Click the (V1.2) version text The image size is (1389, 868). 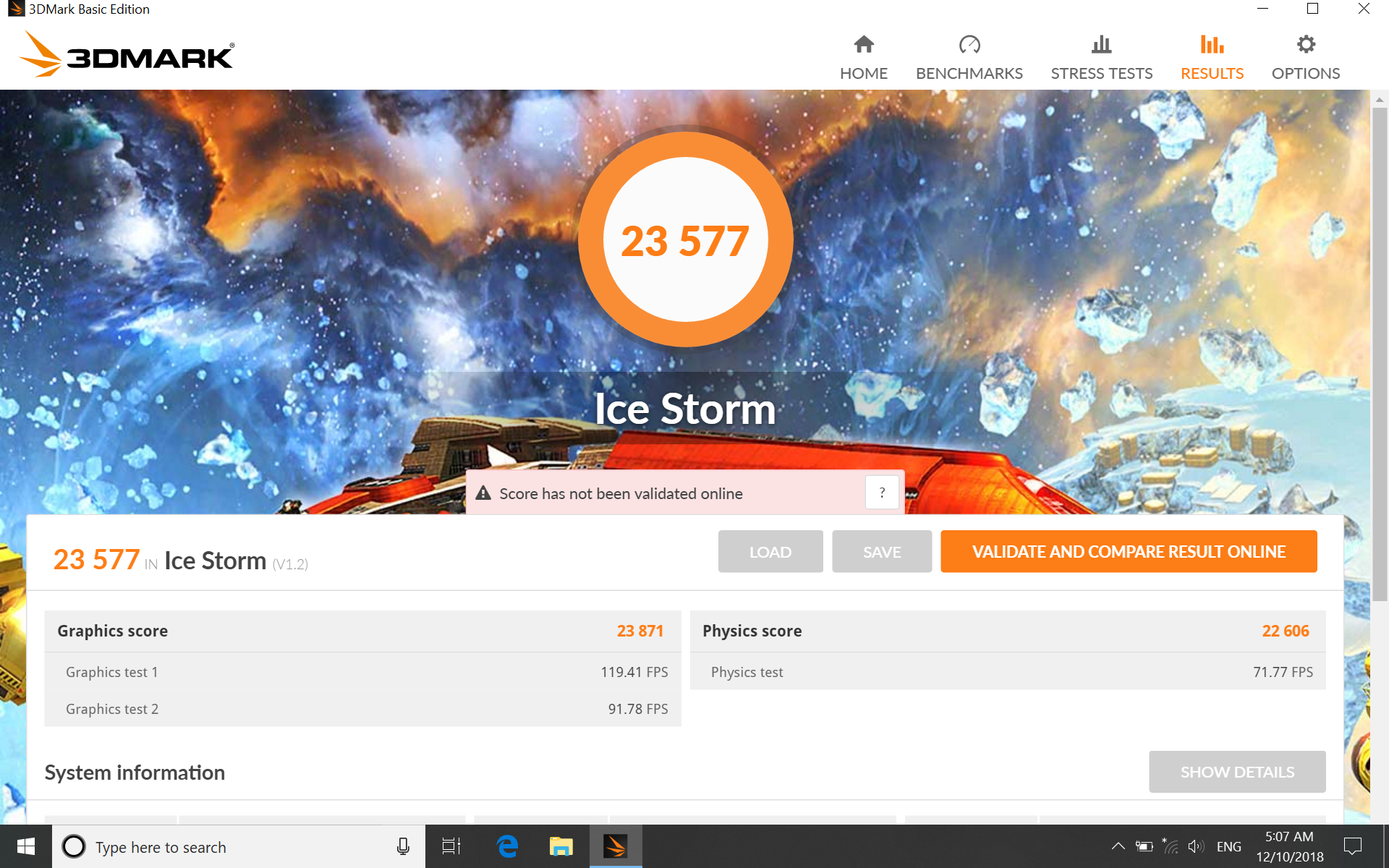(x=290, y=564)
